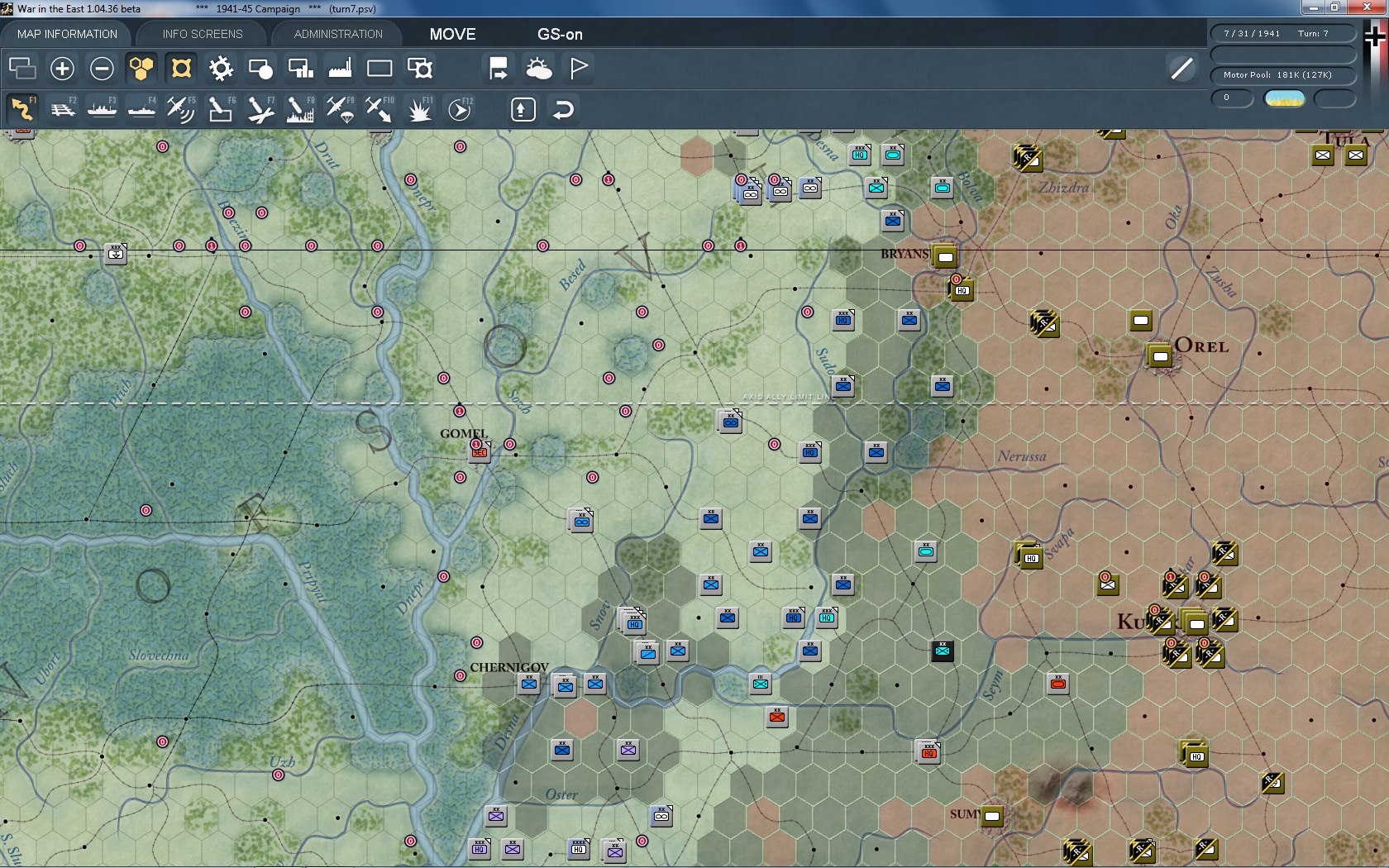Click the white gear icon
Viewport: 1389px width, 868px height.
pyautogui.click(x=221, y=68)
